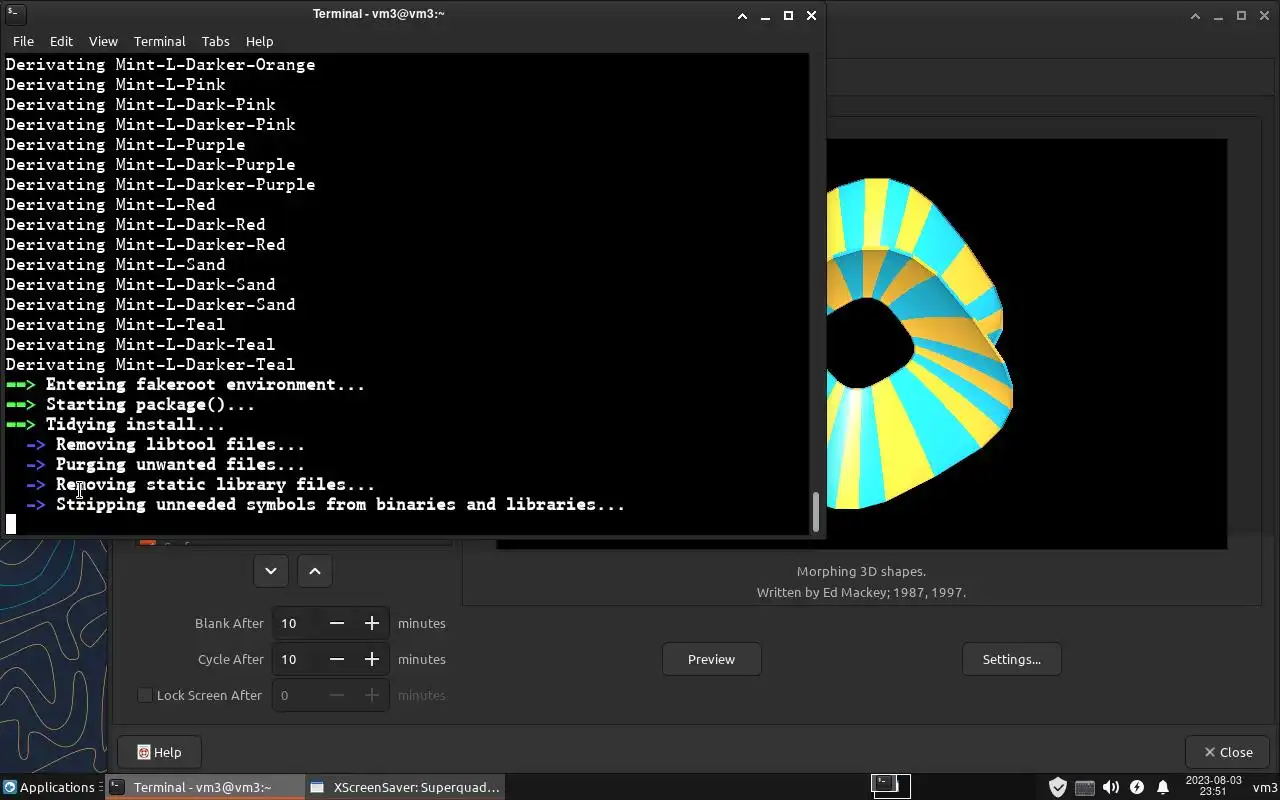The height and width of the screenshot is (800, 1280).
Task: Click the 'Derivating Mint-L-Darker-Orange' line
Action: point(160,65)
